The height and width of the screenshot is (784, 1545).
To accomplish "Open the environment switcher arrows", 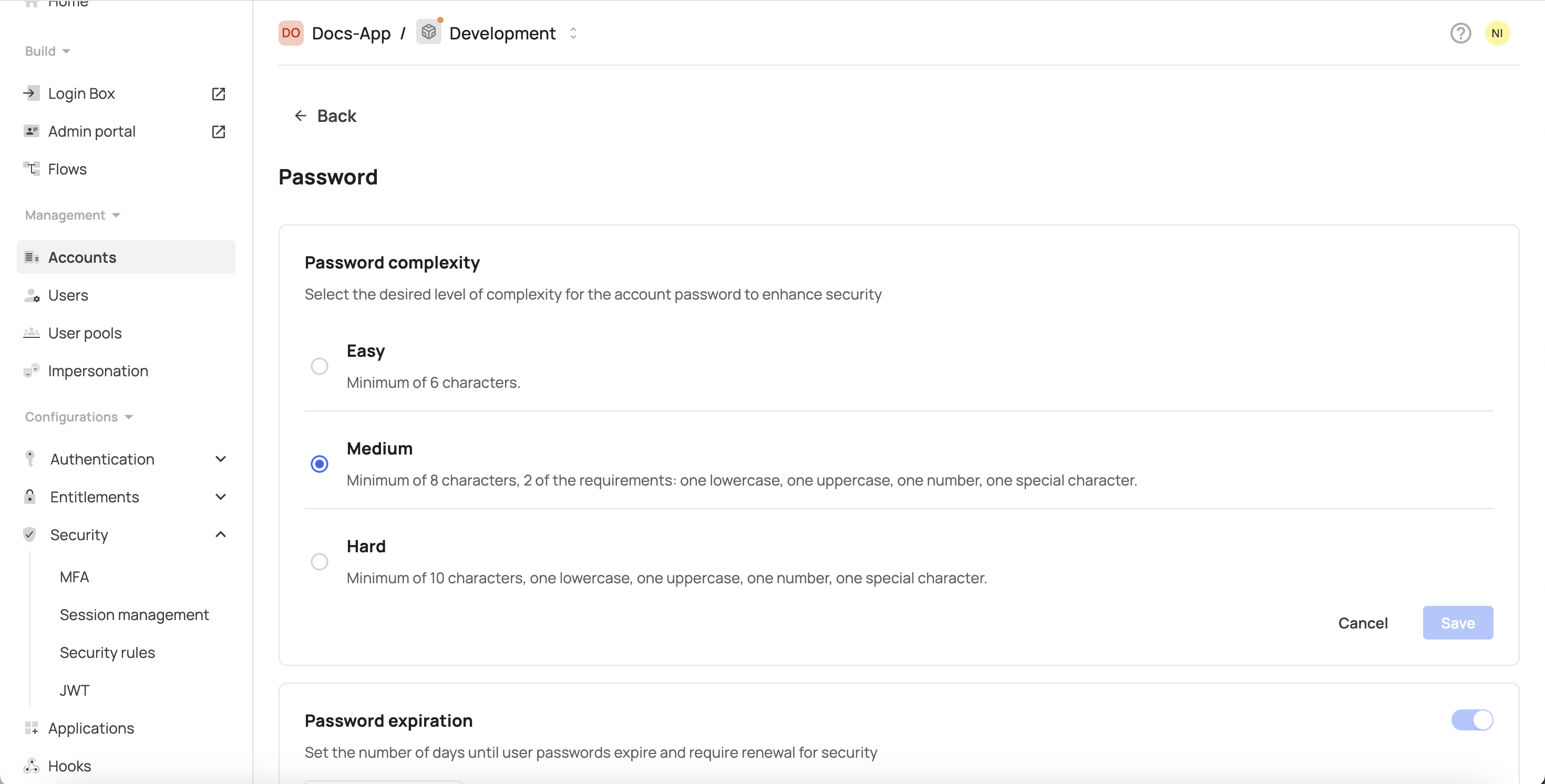I will 573,33.
